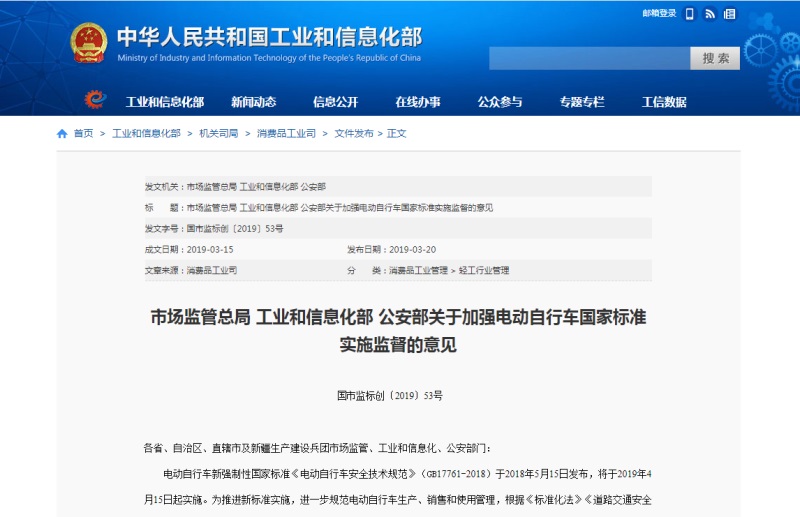Open 邮箱登录 mailbox login link

(x=659, y=14)
